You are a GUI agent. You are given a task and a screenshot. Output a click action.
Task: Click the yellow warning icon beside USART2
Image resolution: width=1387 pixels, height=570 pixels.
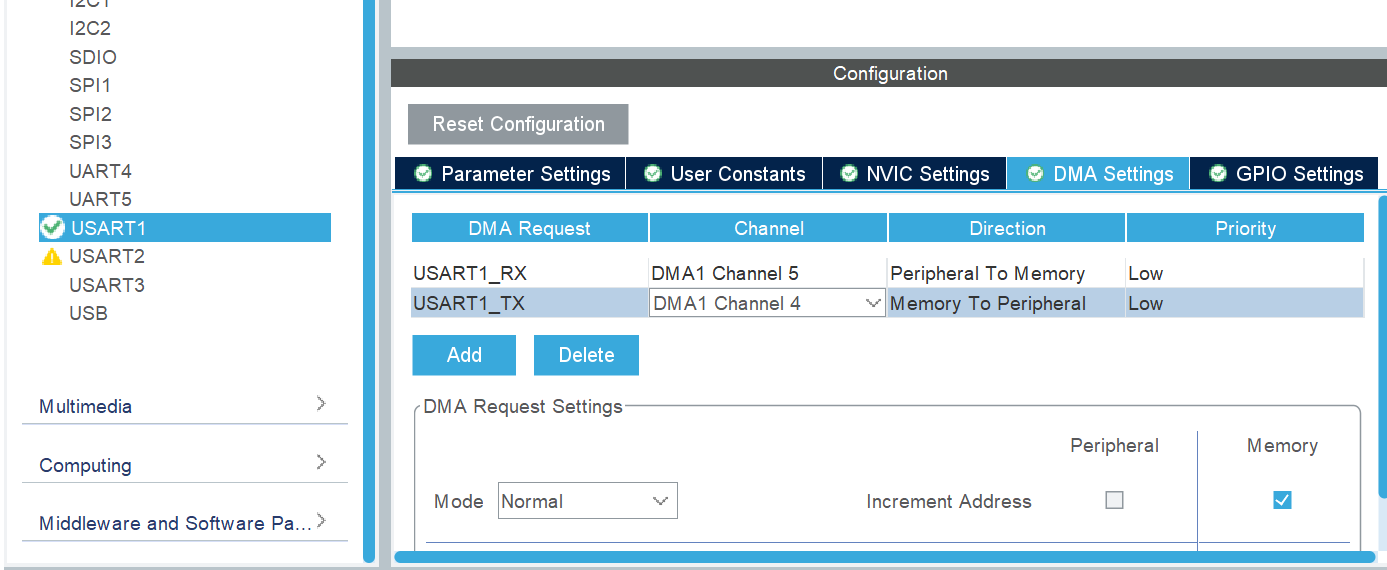51,257
